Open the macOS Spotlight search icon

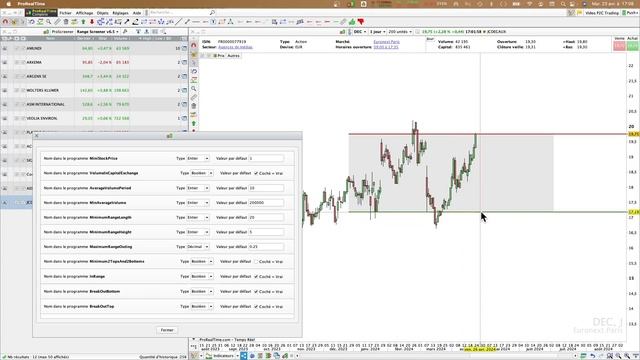pos(563,4)
